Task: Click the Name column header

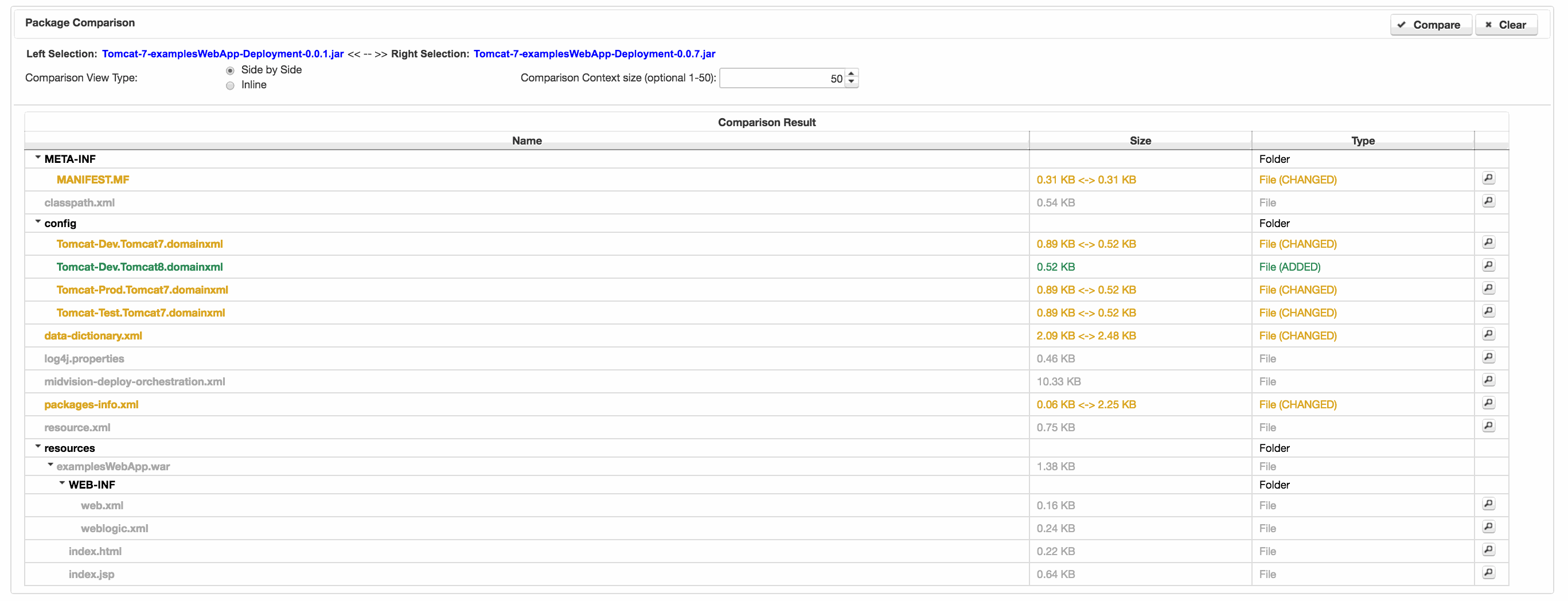Action: pyautogui.click(x=526, y=141)
